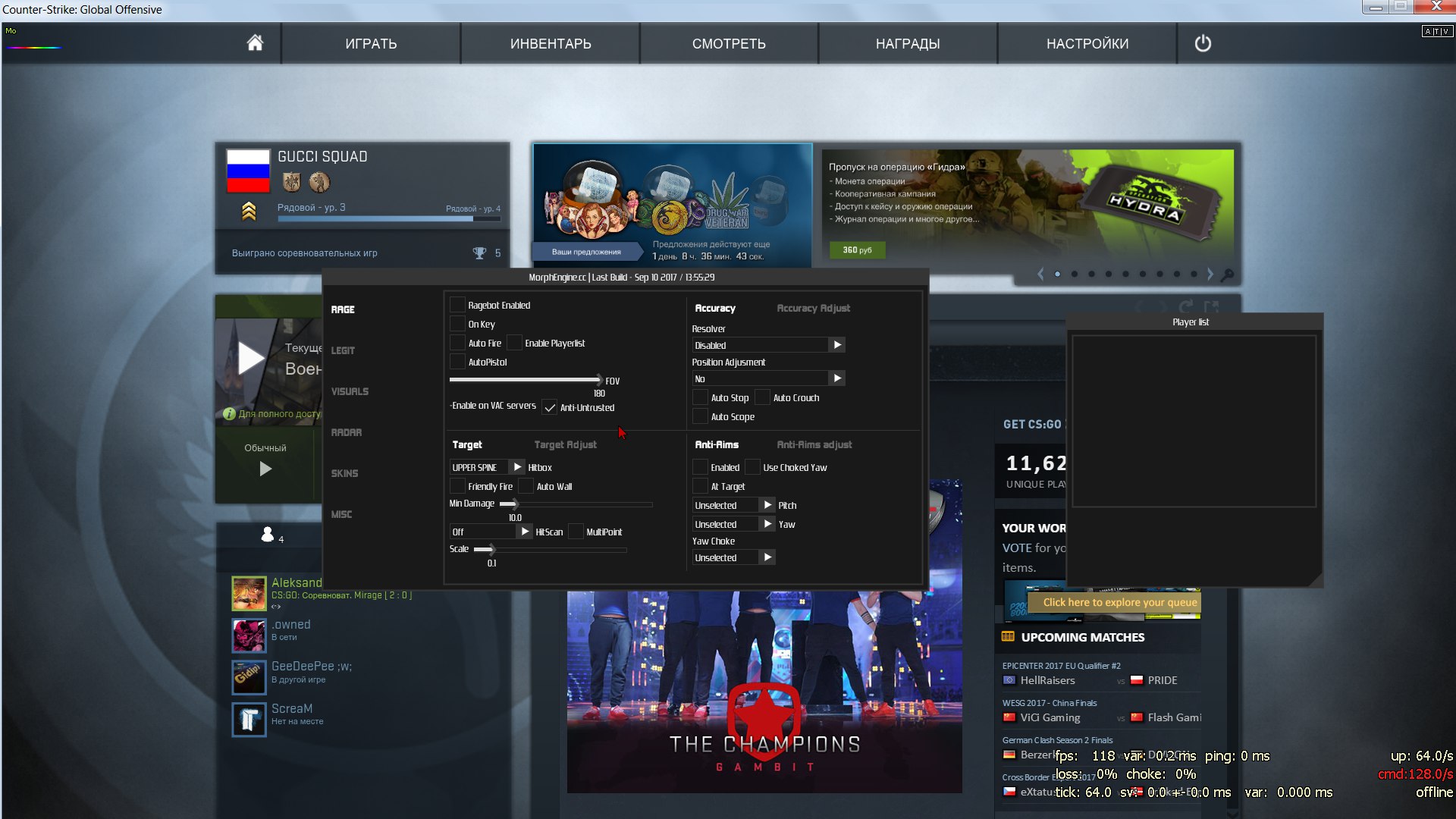Go to the CS:GO home screen
The image size is (1456, 819).
click(x=255, y=43)
